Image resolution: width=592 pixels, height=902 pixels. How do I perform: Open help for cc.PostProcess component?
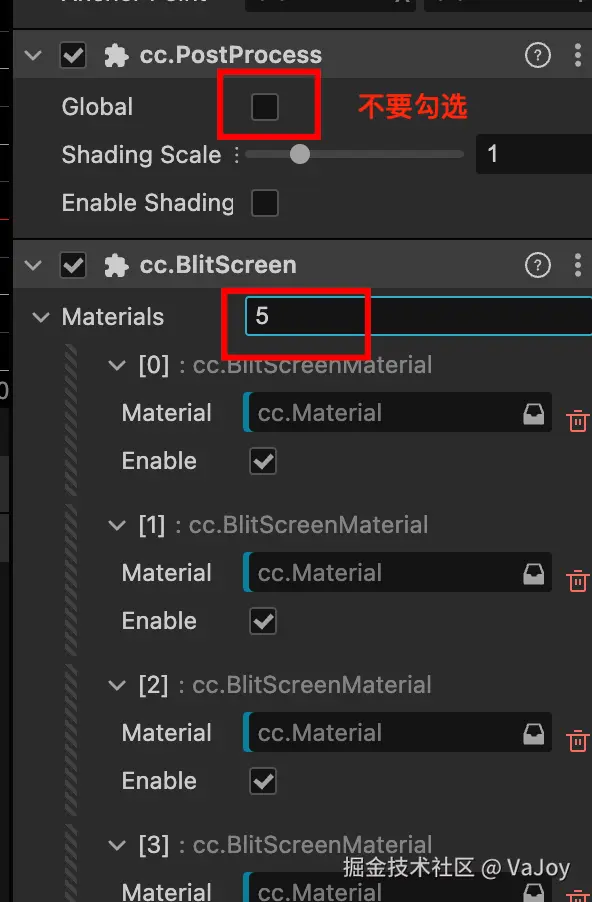537,56
